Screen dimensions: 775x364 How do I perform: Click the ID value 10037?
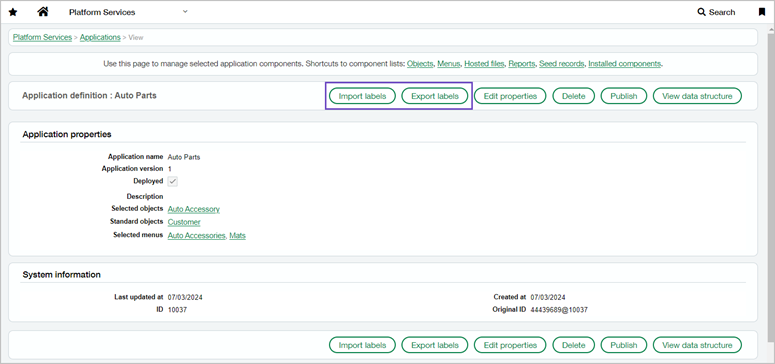pos(177,310)
